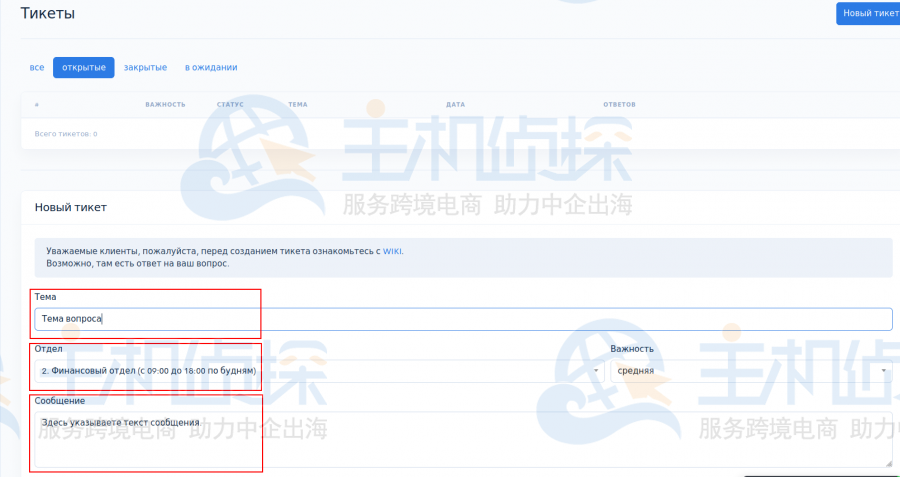Expand the Важность priority dropdown
Image resolution: width=900 pixels, height=477 pixels.
coord(751,370)
